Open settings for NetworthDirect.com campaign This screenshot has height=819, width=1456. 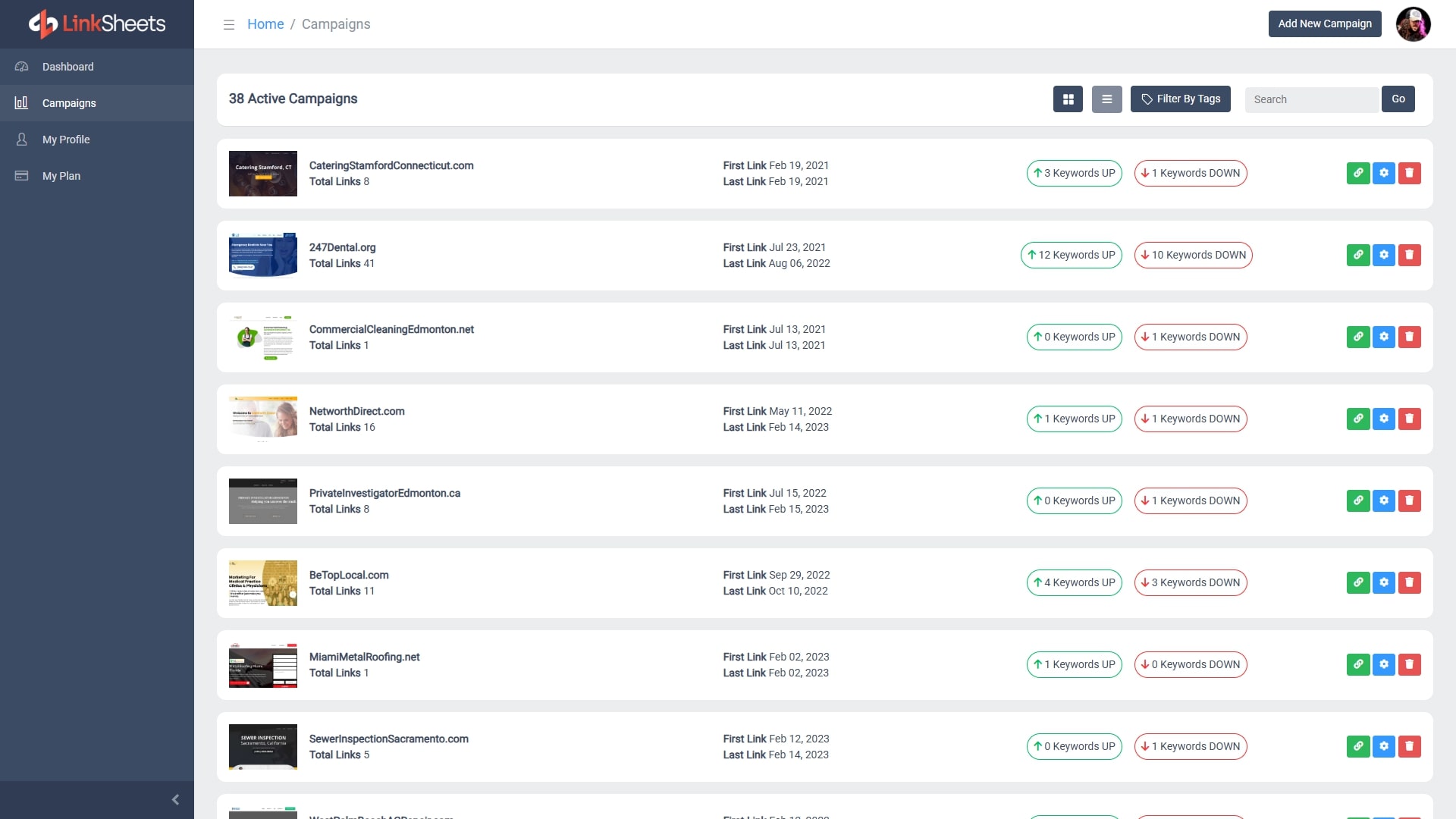pos(1384,419)
